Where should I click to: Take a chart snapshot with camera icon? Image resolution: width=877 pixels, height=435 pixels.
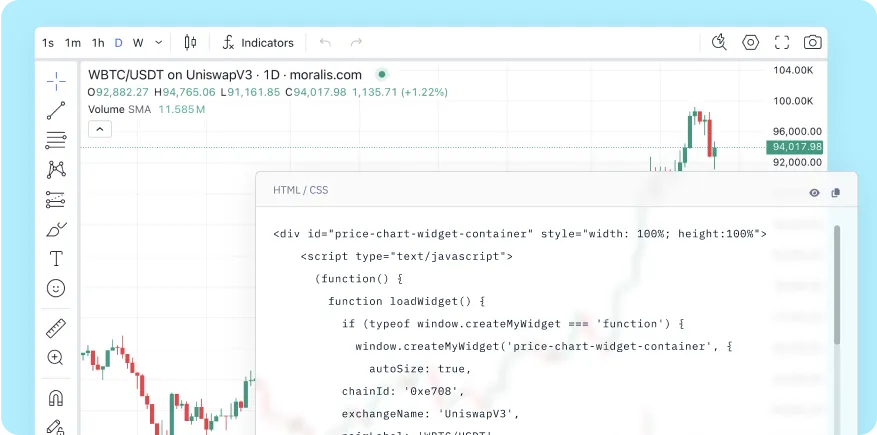(813, 42)
